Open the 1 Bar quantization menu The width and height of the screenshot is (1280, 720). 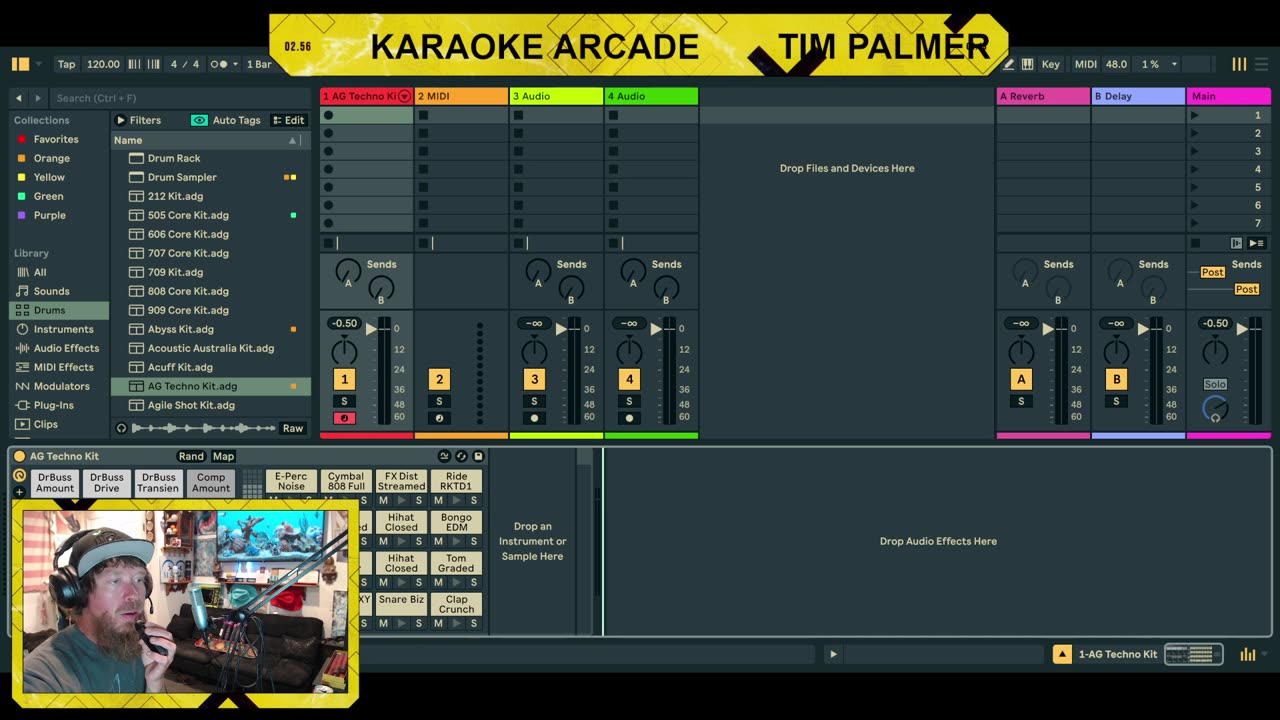click(x=259, y=64)
